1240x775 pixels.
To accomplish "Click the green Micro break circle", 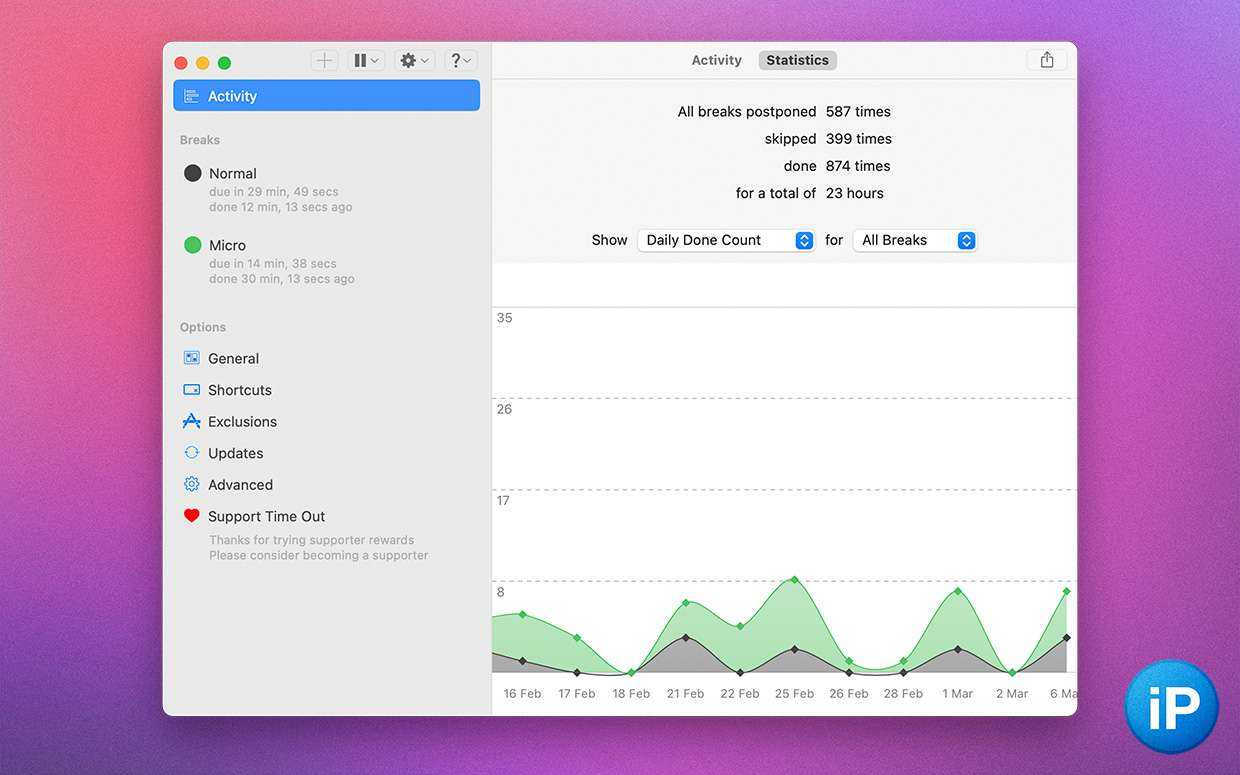I will click(193, 245).
